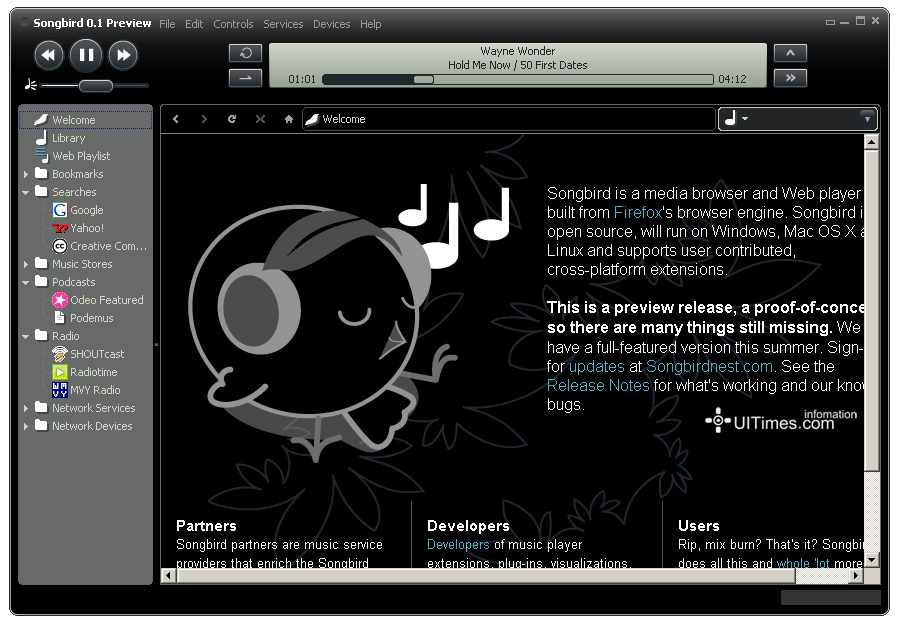Click the horizontal scrollbar thumb

click(486, 575)
